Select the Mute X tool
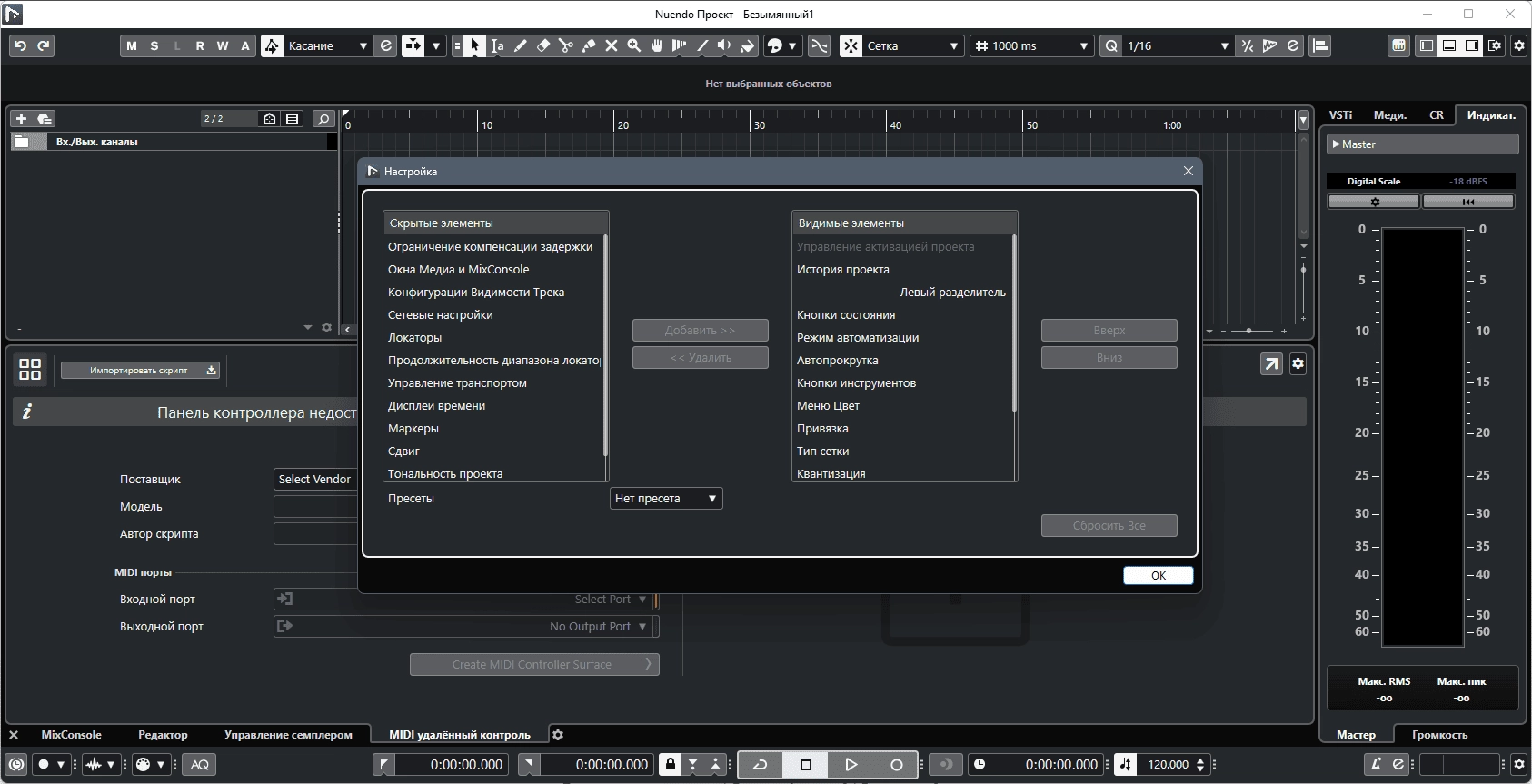This screenshot has width=1532, height=784. click(612, 45)
